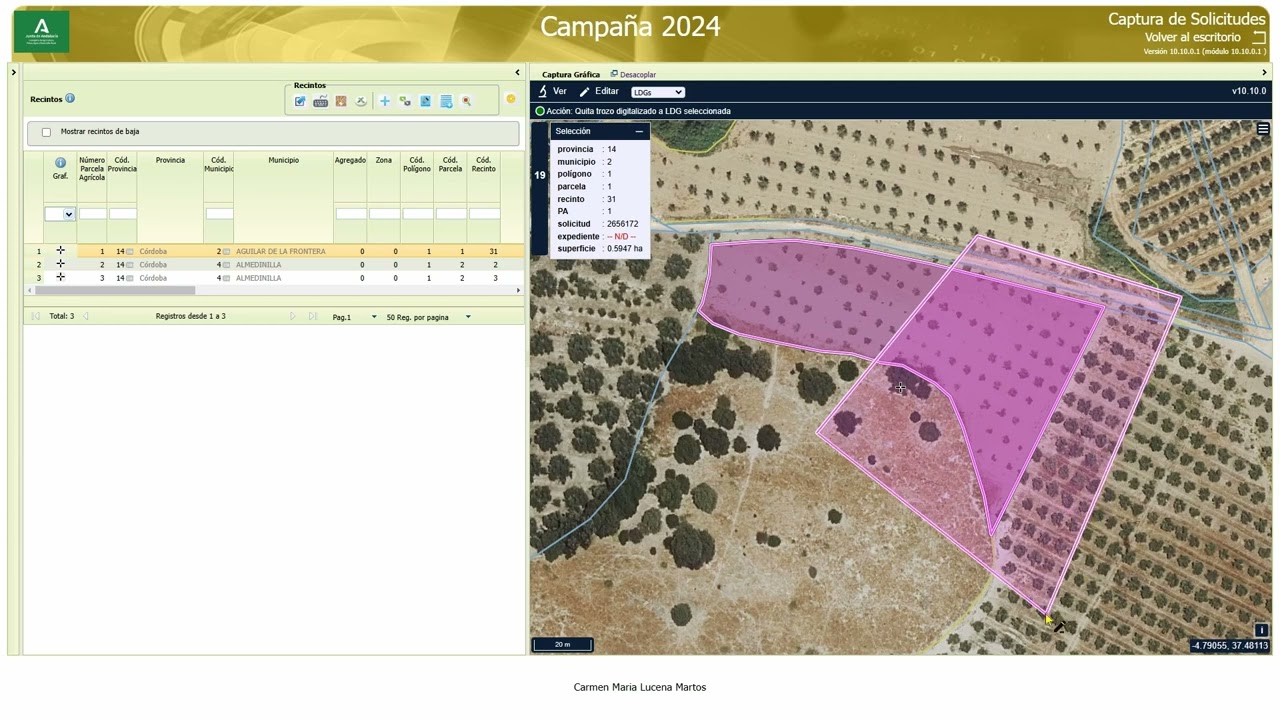
Task: Click the edit recinto icon in Recintos toolbar
Action: 300,101
